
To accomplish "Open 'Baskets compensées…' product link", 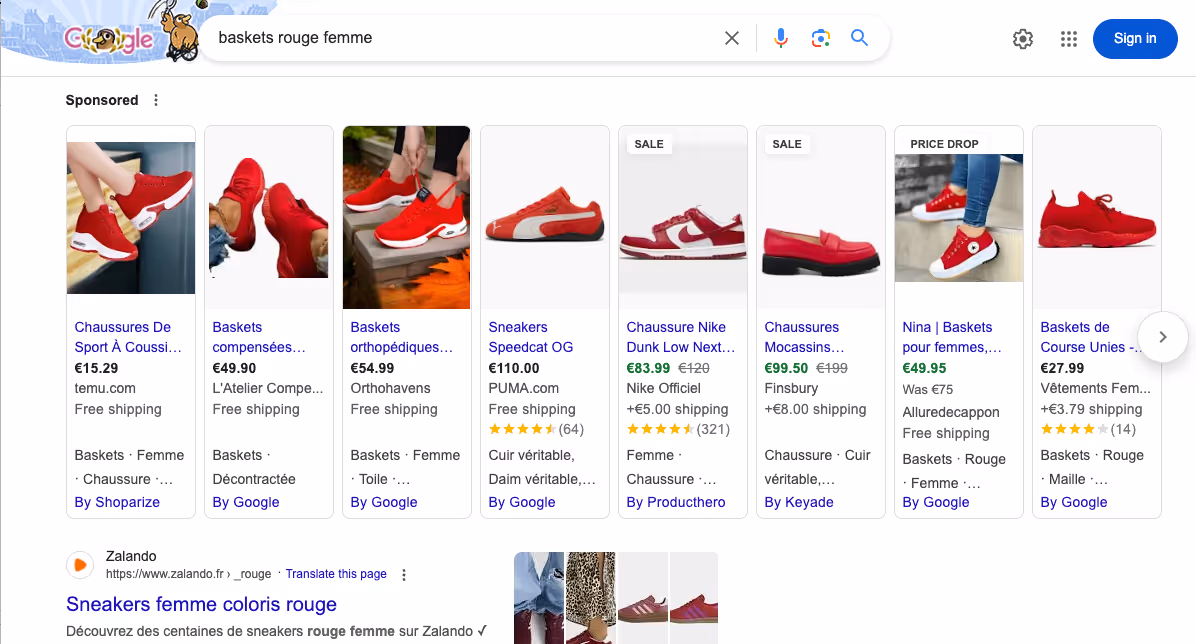I will [x=259, y=337].
